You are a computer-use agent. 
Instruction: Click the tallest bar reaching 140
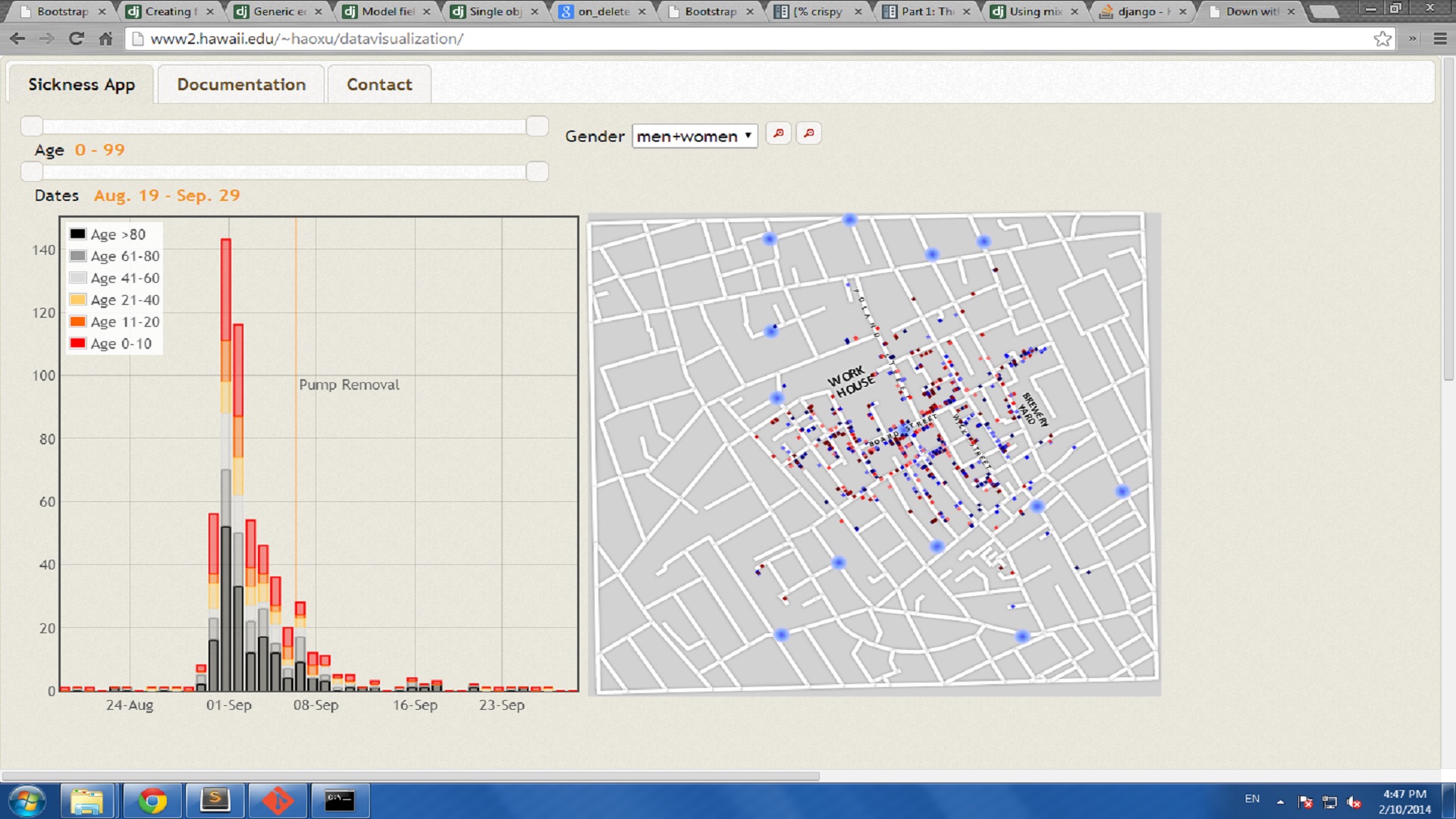coord(226,464)
